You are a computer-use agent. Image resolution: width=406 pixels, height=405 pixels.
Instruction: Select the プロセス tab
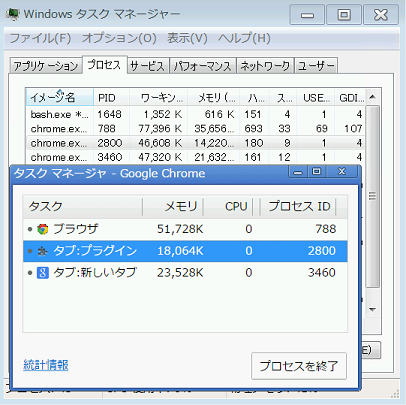click(104, 64)
